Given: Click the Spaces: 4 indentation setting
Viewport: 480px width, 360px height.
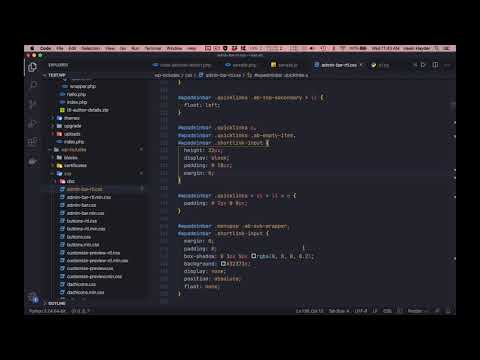Looking at the screenshot, I should 339,311.
